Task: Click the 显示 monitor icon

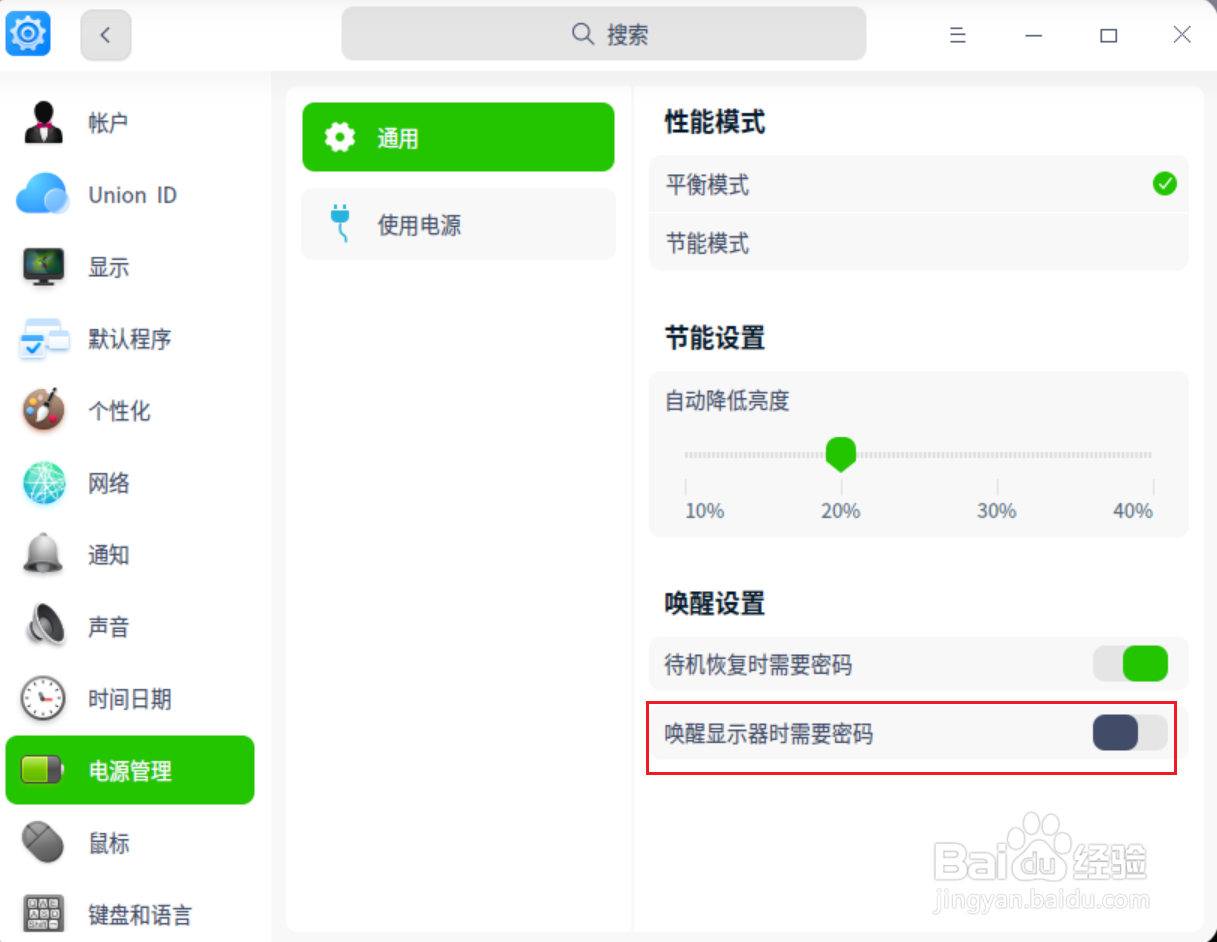Action: click(x=43, y=267)
